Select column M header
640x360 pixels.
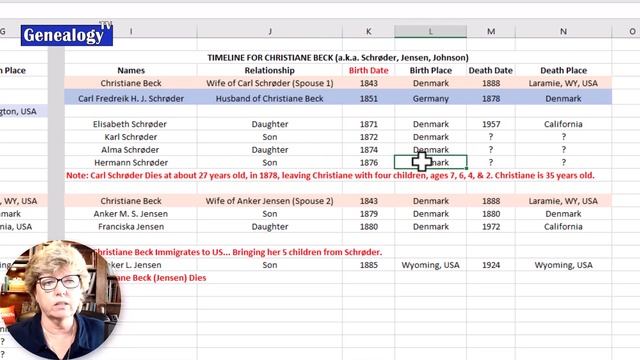point(491,31)
